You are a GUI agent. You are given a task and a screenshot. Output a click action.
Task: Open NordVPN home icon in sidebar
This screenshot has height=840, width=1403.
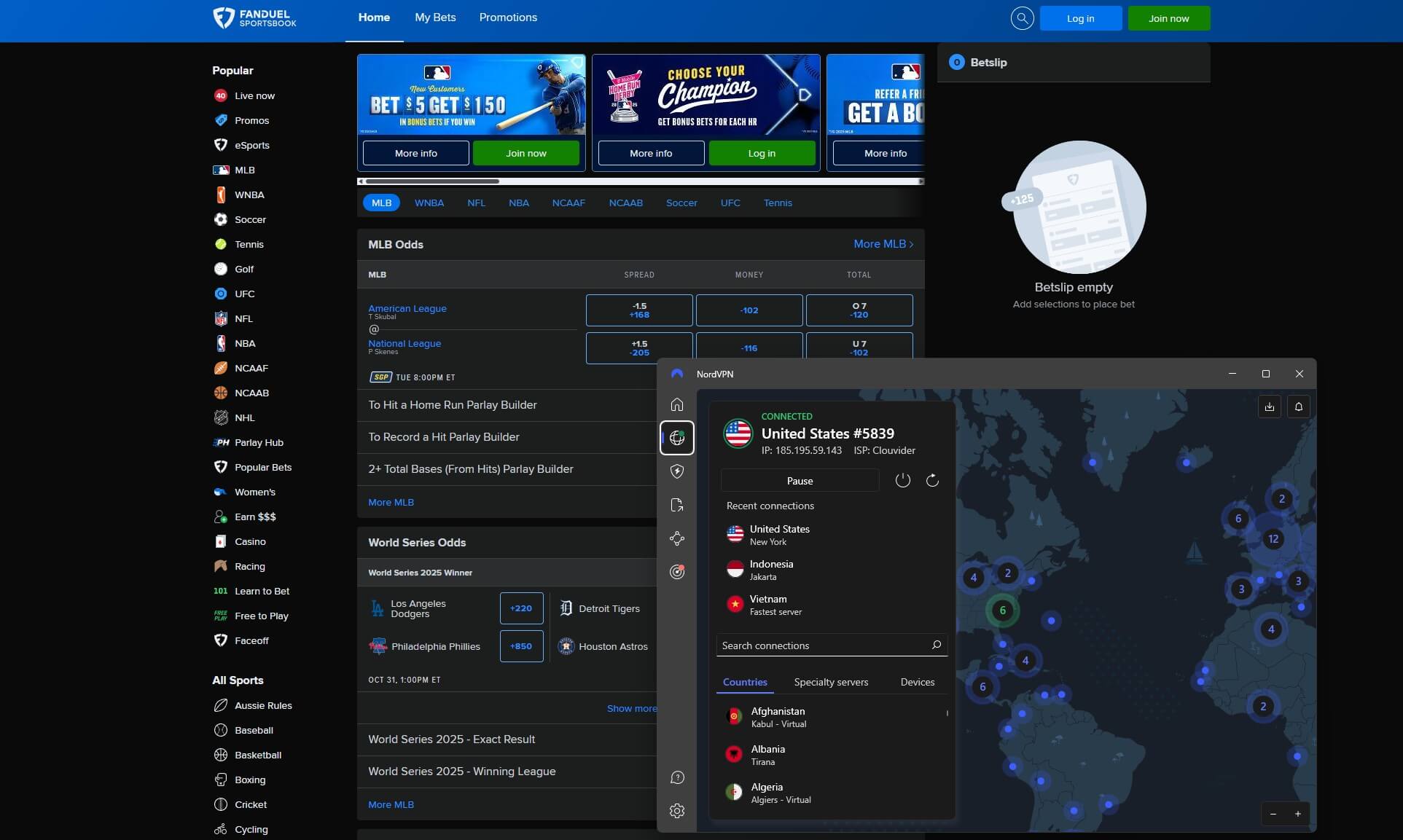click(x=677, y=404)
